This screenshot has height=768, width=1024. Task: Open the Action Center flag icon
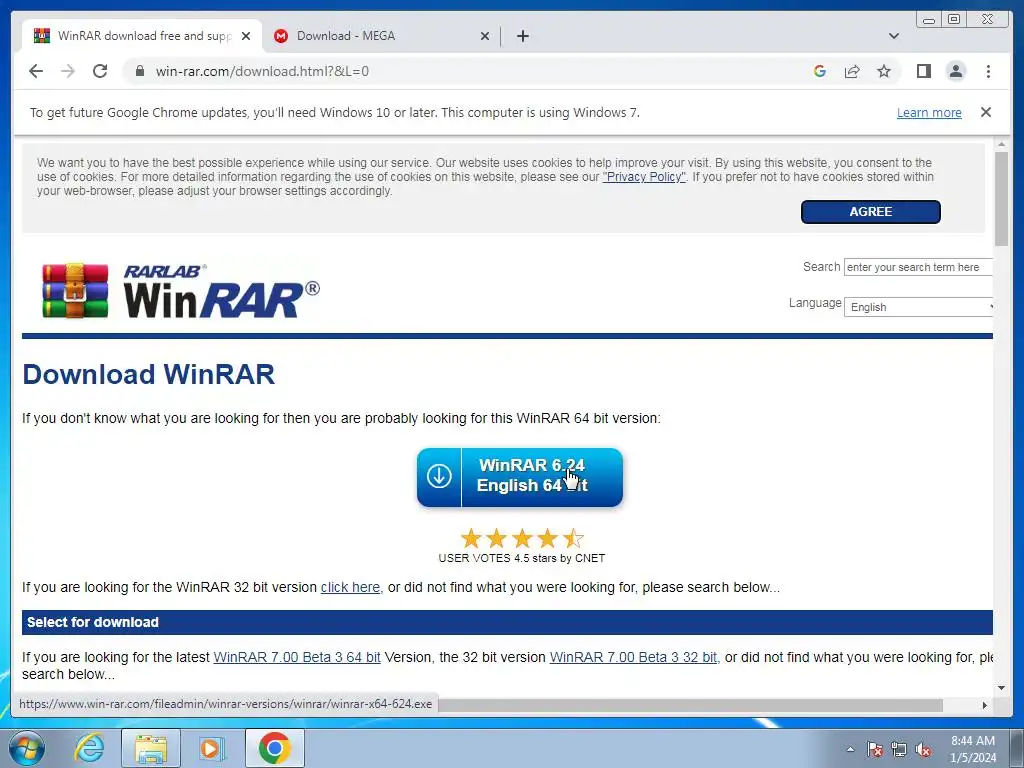click(x=875, y=749)
